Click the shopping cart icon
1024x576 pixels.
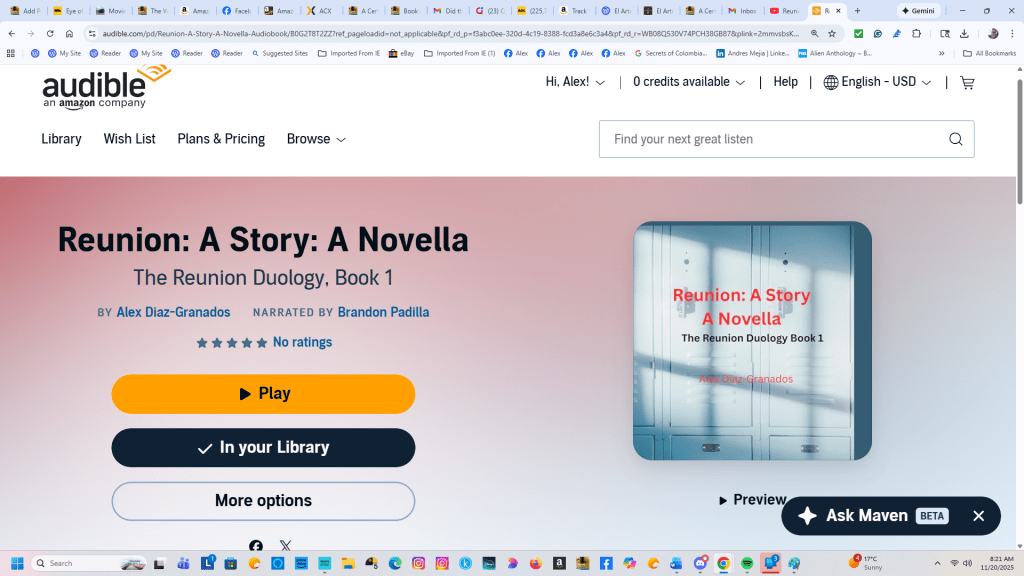coord(967,83)
